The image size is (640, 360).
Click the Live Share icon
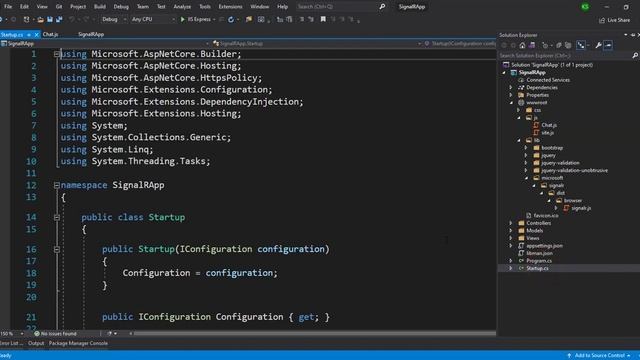click(x=602, y=20)
